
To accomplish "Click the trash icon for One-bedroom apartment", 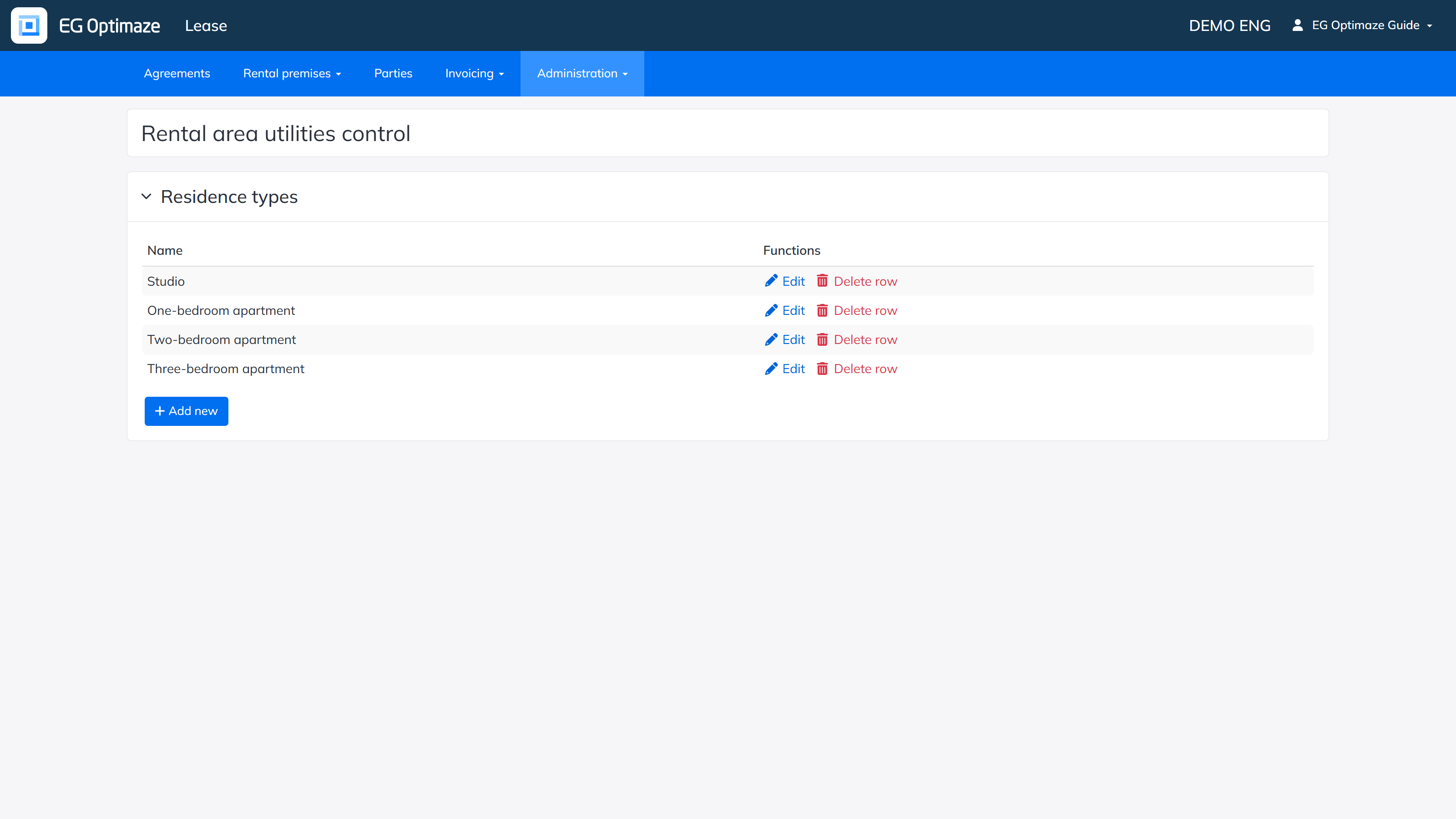I will 822,310.
